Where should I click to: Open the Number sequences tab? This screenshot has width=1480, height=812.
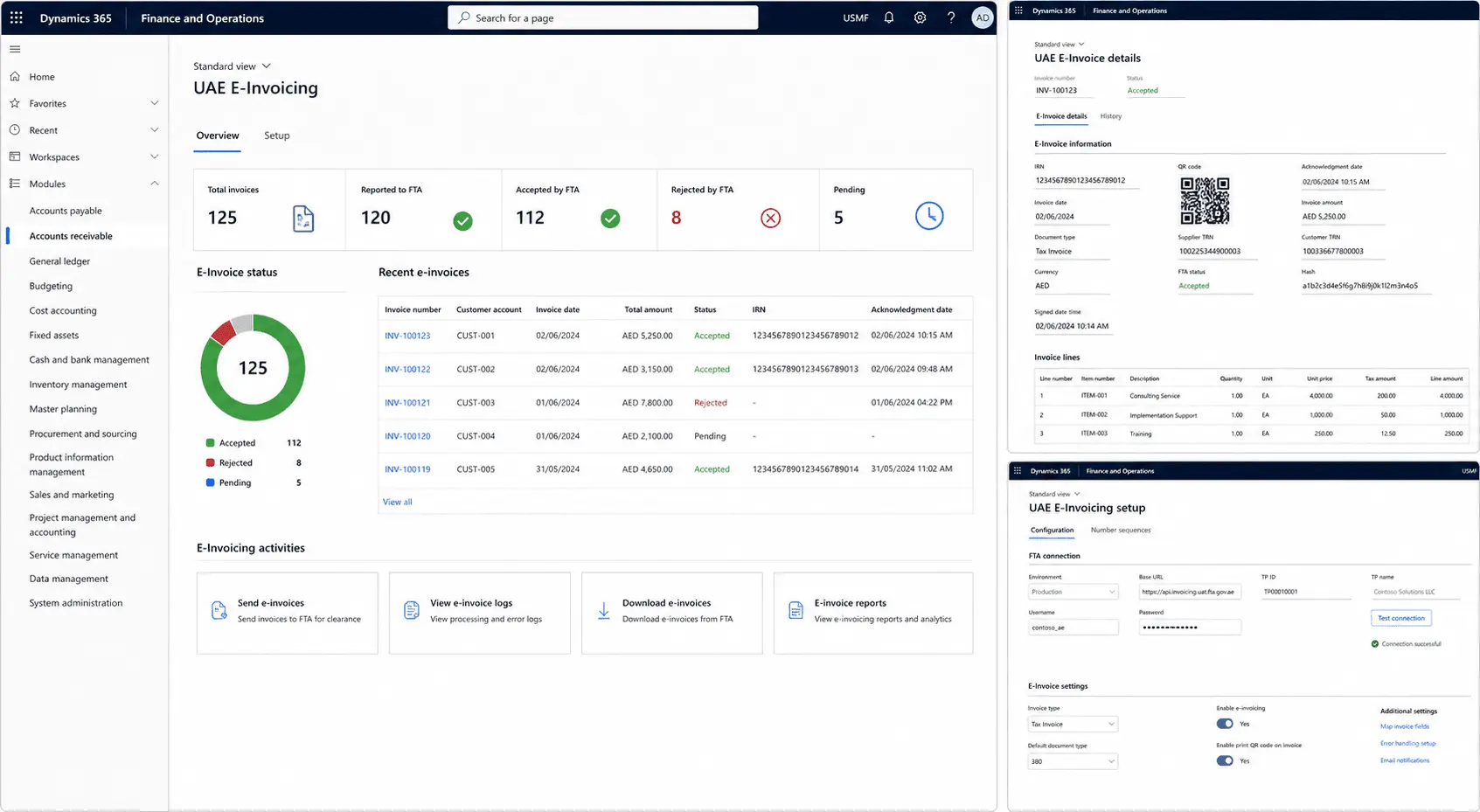pos(1121,530)
